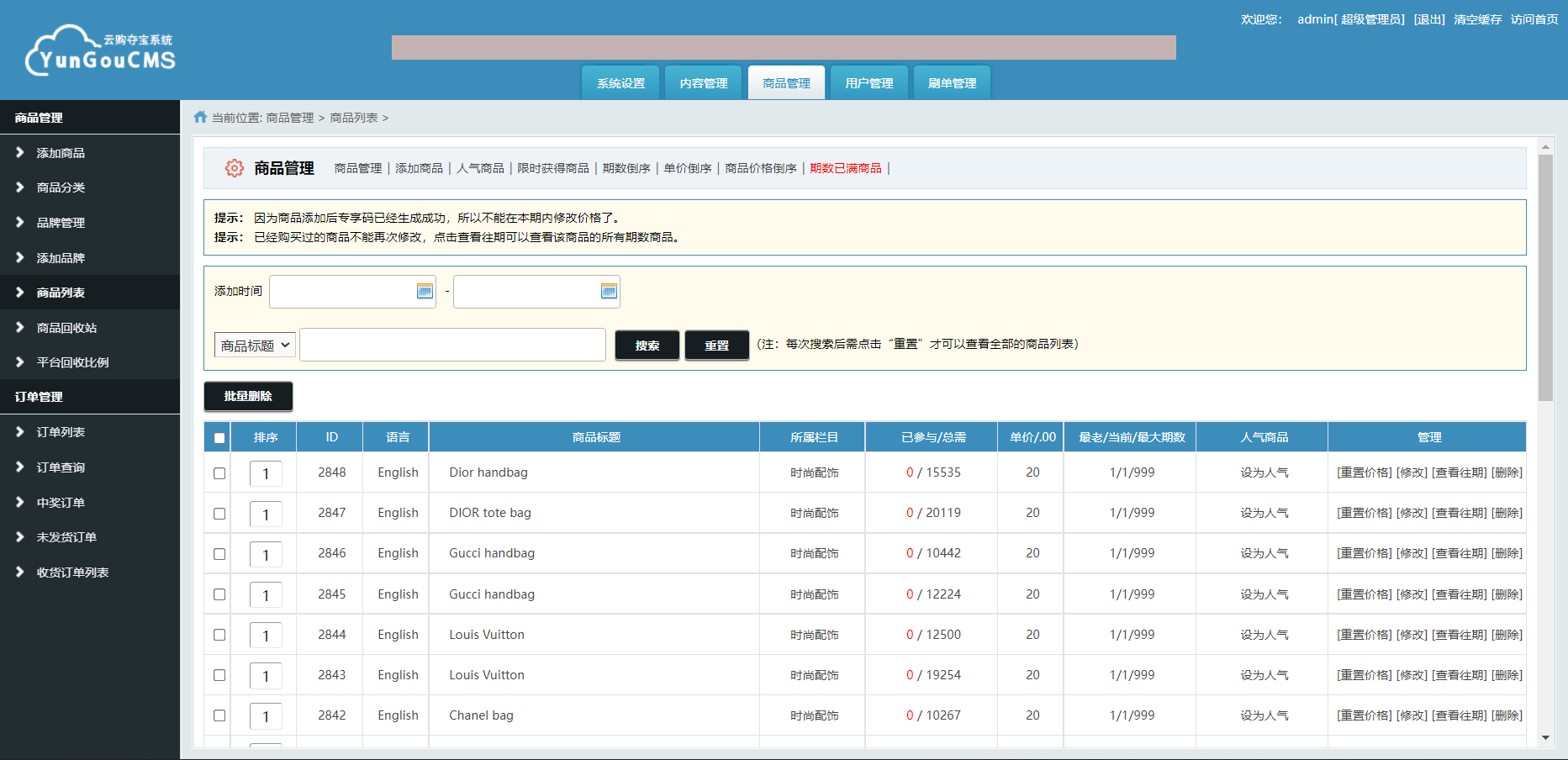The width and height of the screenshot is (1568, 760).
Task: Check the box for product ID 2844
Action: pyautogui.click(x=219, y=635)
